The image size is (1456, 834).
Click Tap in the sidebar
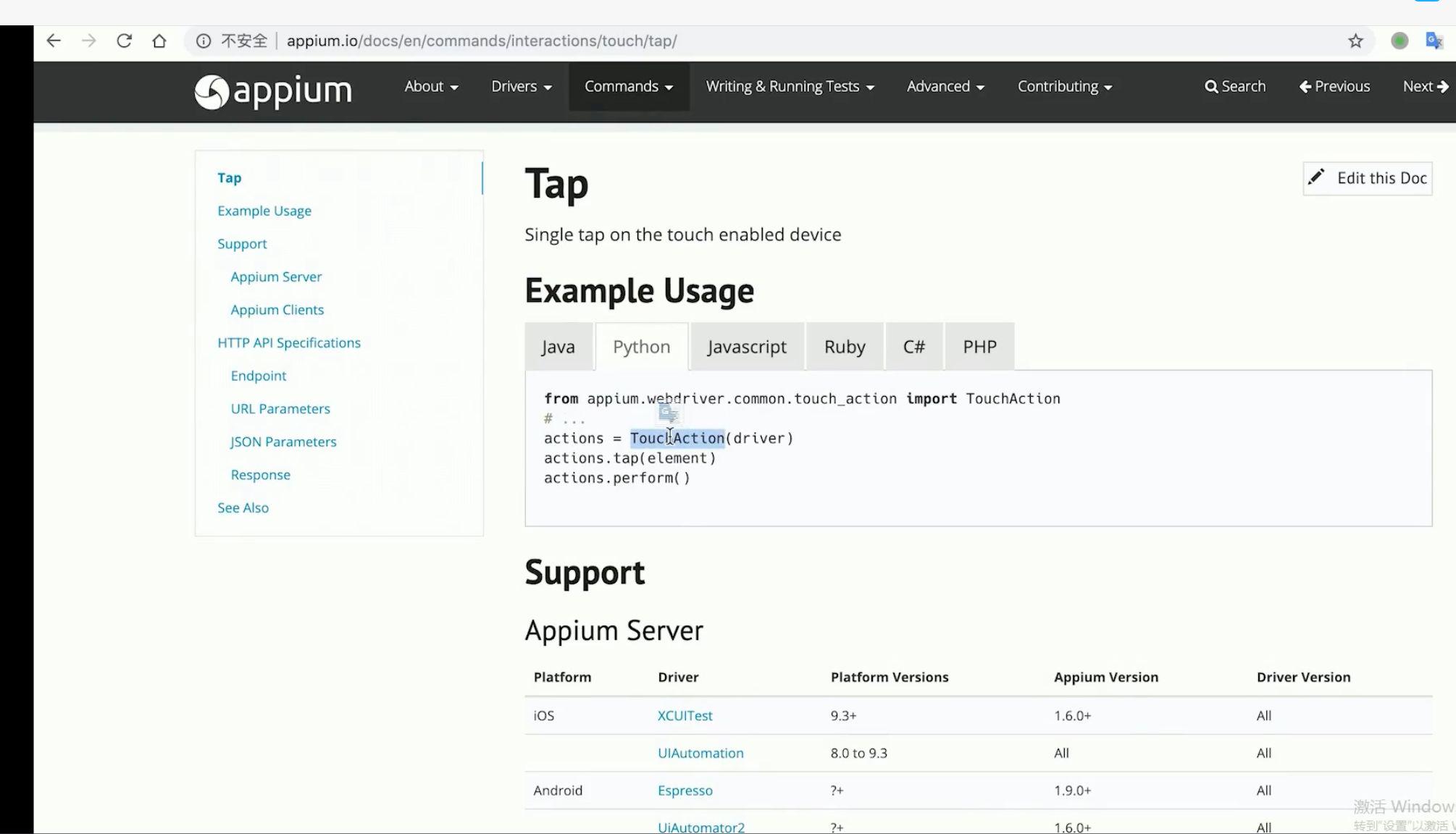click(230, 177)
